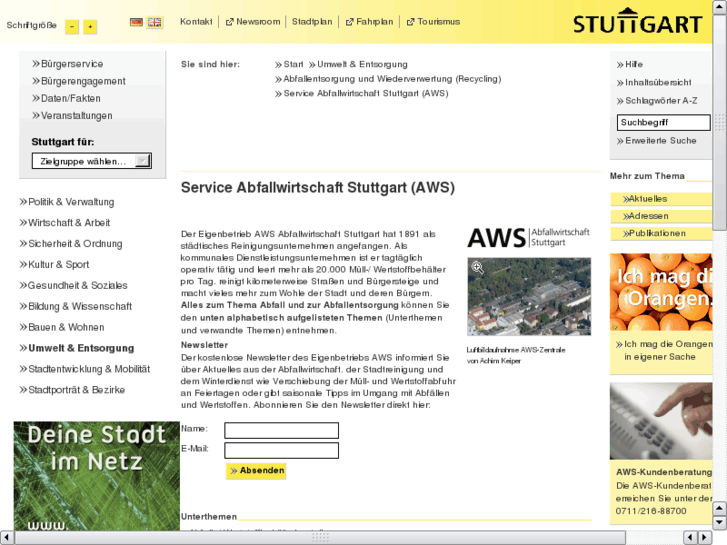Open the aerial AWS-Zentrale photo
Viewport: 727px width, 545px height.
(529, 296)
